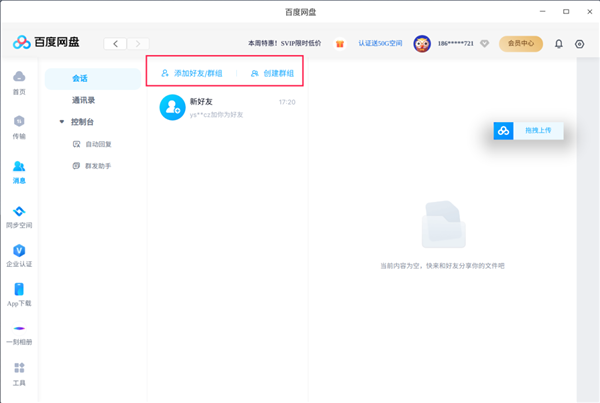Image resolution: width=600 pixels, height=403 pixels.
Task: Click the user avatar in the header
Action: [x=421, y=44]
